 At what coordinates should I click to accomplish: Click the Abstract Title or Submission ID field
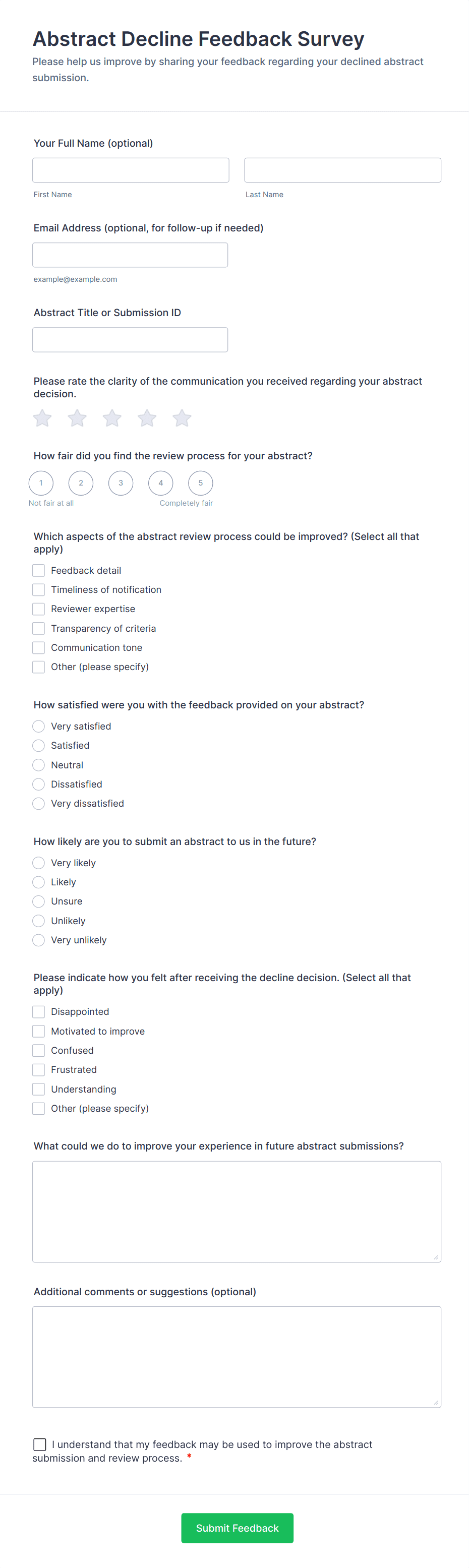[130, 339]
